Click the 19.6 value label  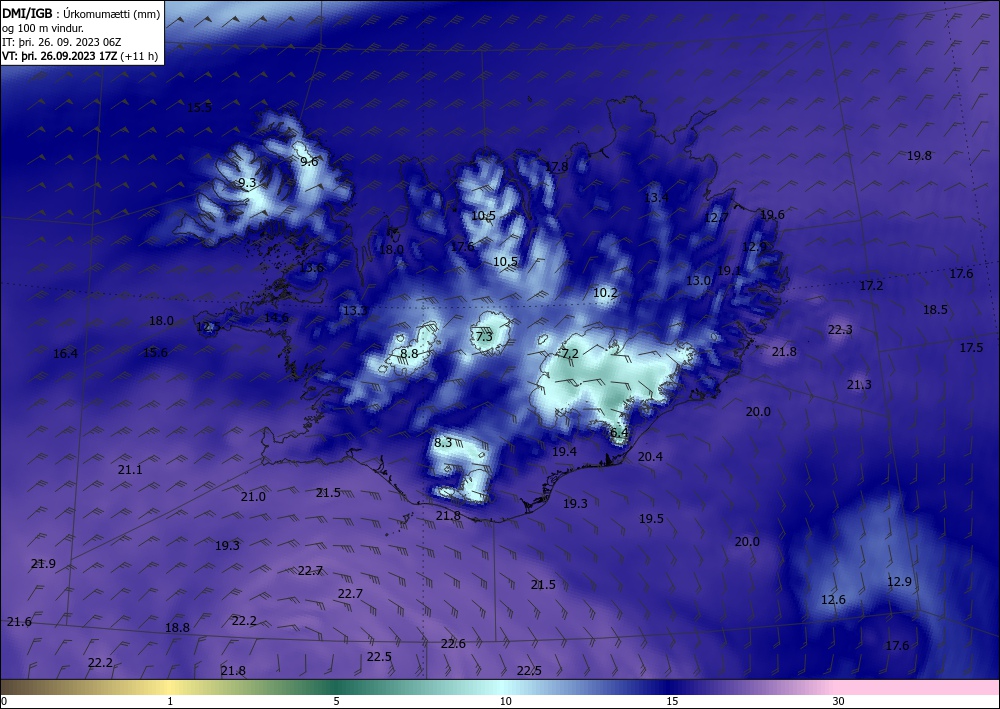click(x=772, y=214)
